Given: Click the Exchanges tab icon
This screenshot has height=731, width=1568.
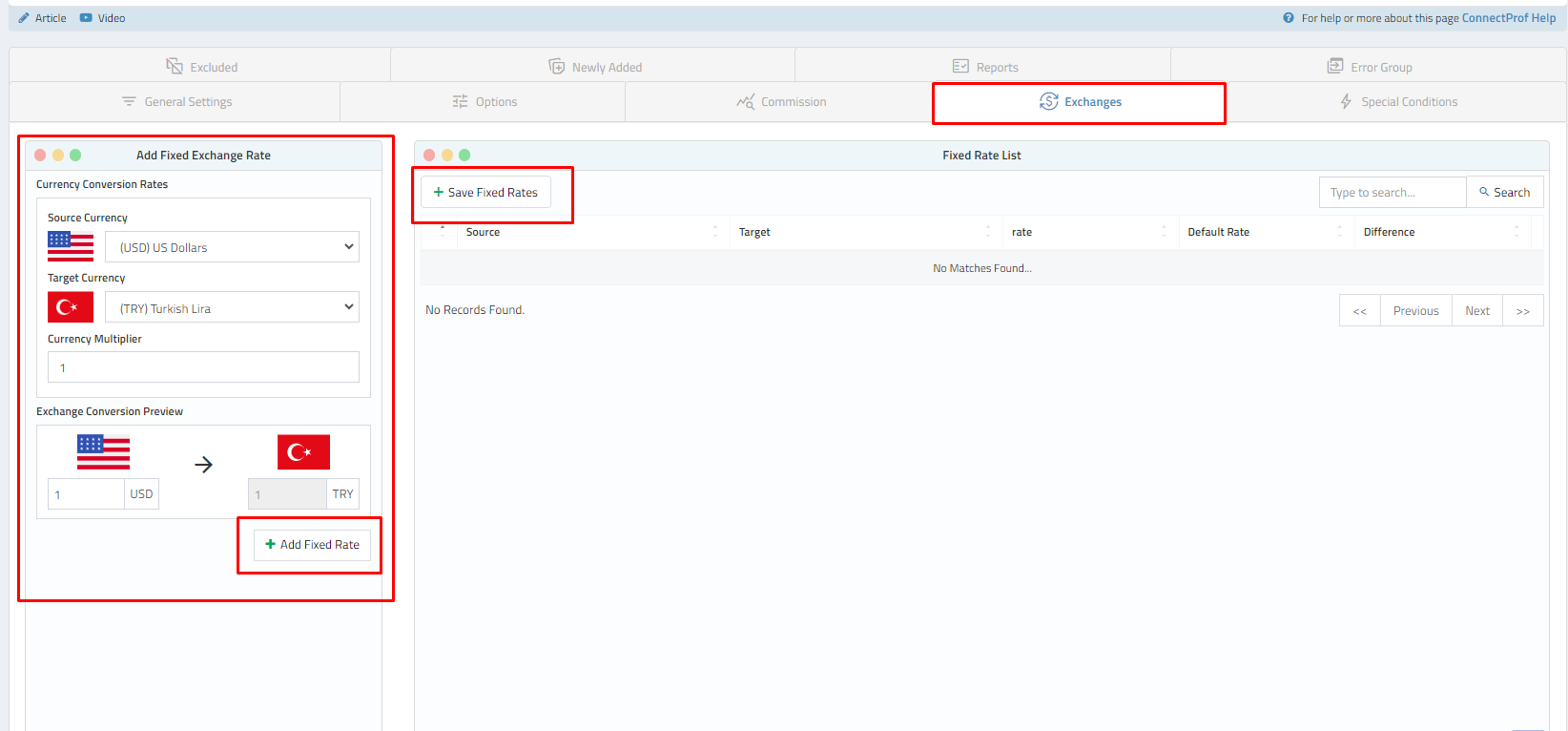Looking at the screenshot, I should pos(1048,101).
